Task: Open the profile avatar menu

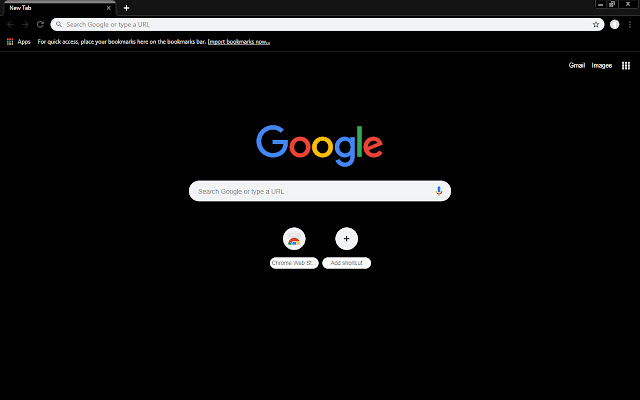Action: (x=614, y=24)
